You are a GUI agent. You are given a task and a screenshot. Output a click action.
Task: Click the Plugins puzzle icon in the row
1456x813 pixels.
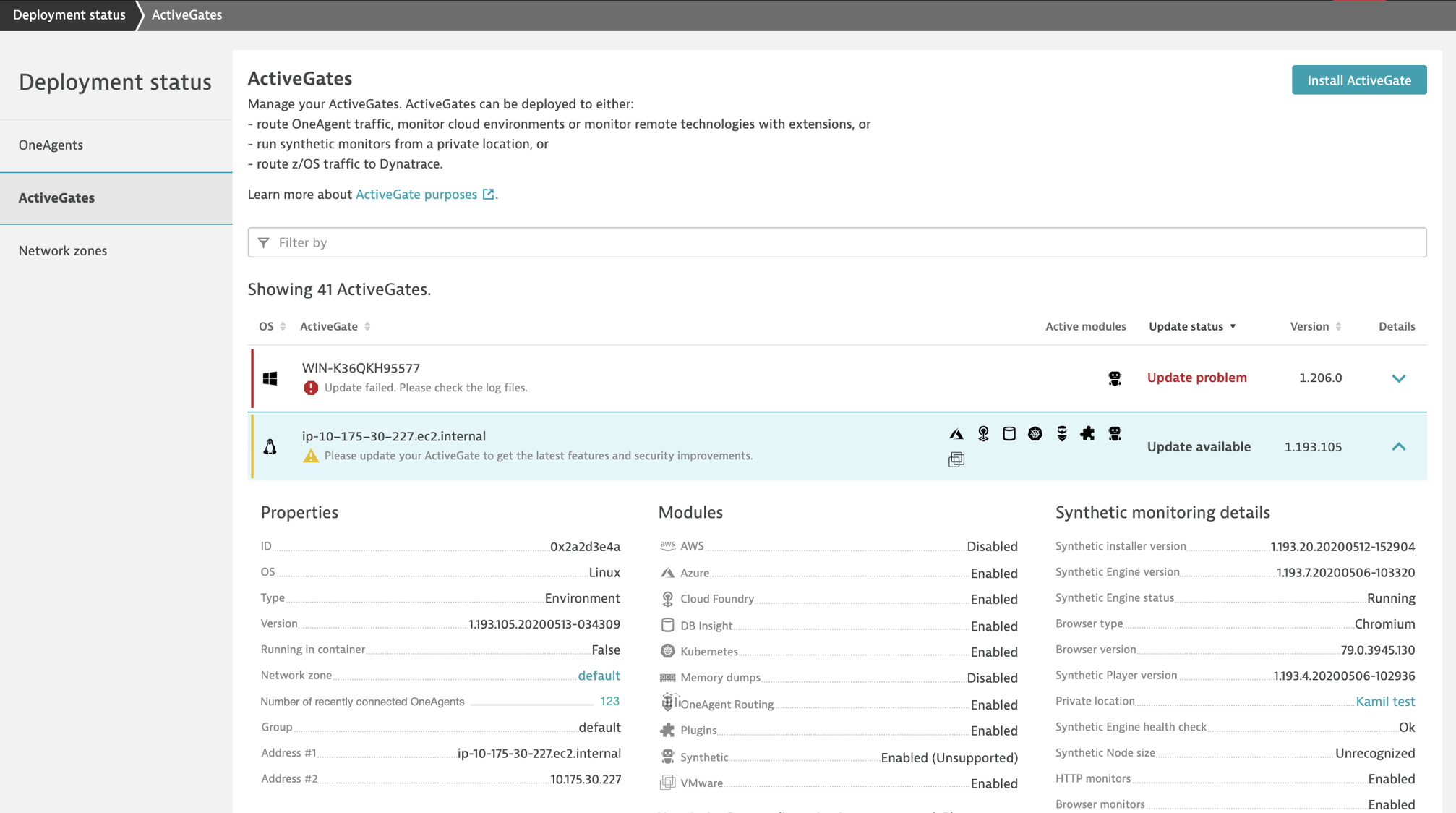tap(1087, 434)
